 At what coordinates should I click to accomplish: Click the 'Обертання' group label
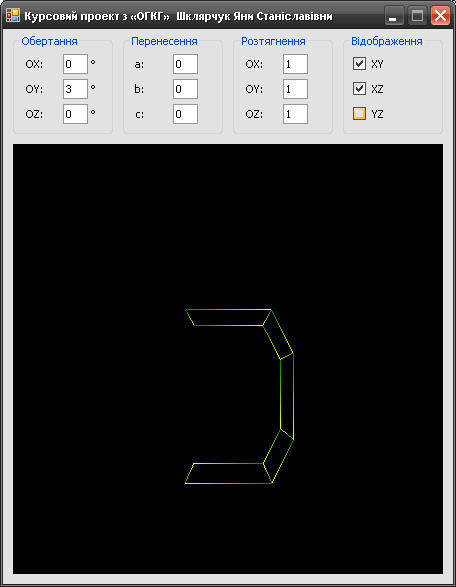(x=49, y=41)
